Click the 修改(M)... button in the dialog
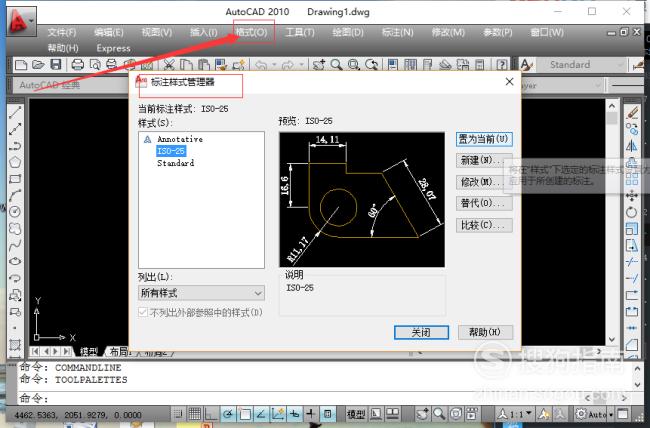The image size is (650, 428). pos(484,182)
